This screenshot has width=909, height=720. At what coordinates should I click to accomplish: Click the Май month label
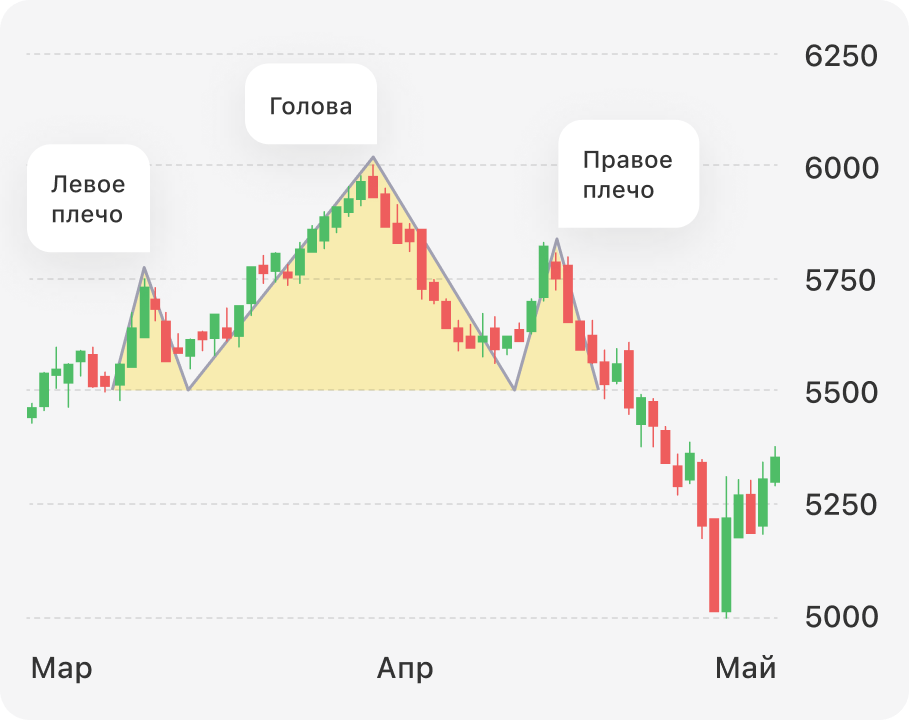click(x=746, y=668)
